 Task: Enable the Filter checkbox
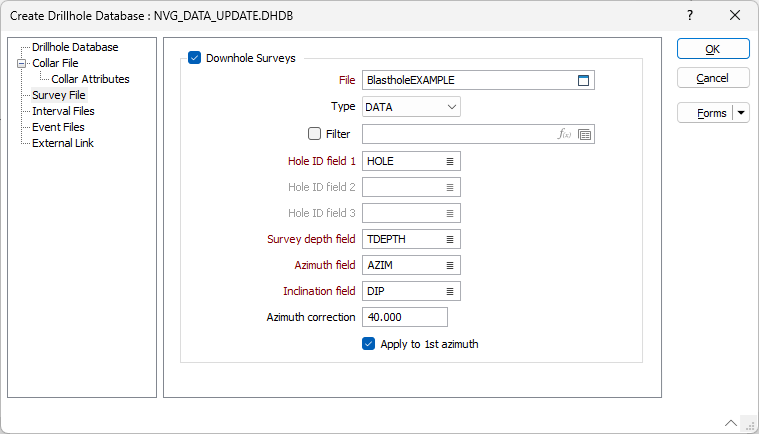tap(315, 134)
